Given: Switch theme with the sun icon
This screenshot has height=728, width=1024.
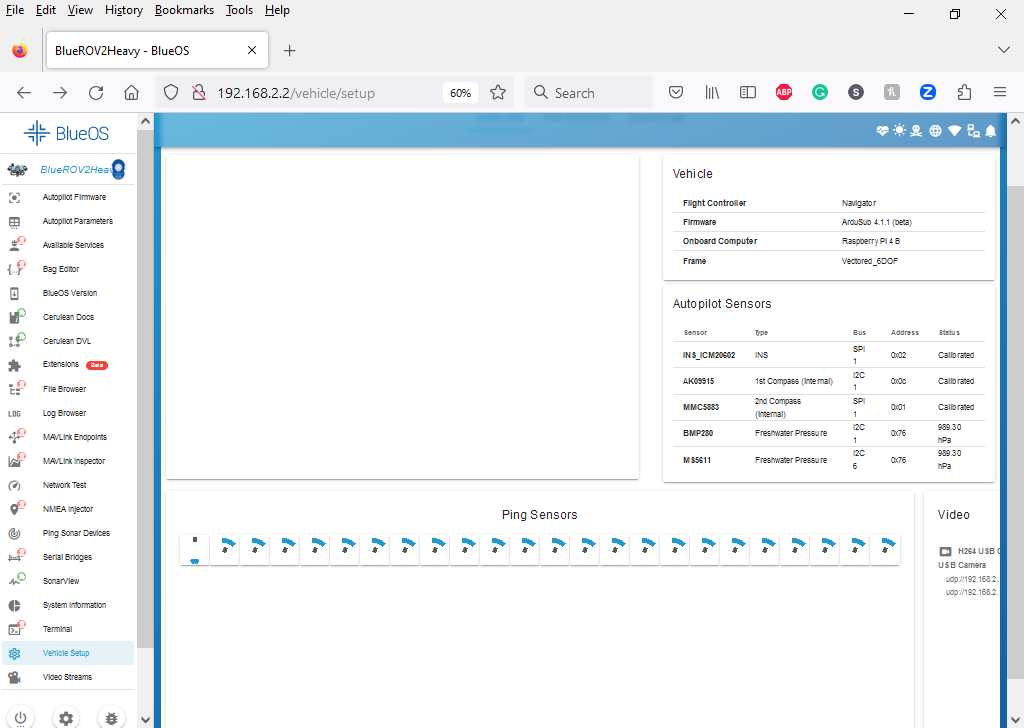Looking at the screenshot, I should [899, 130].
